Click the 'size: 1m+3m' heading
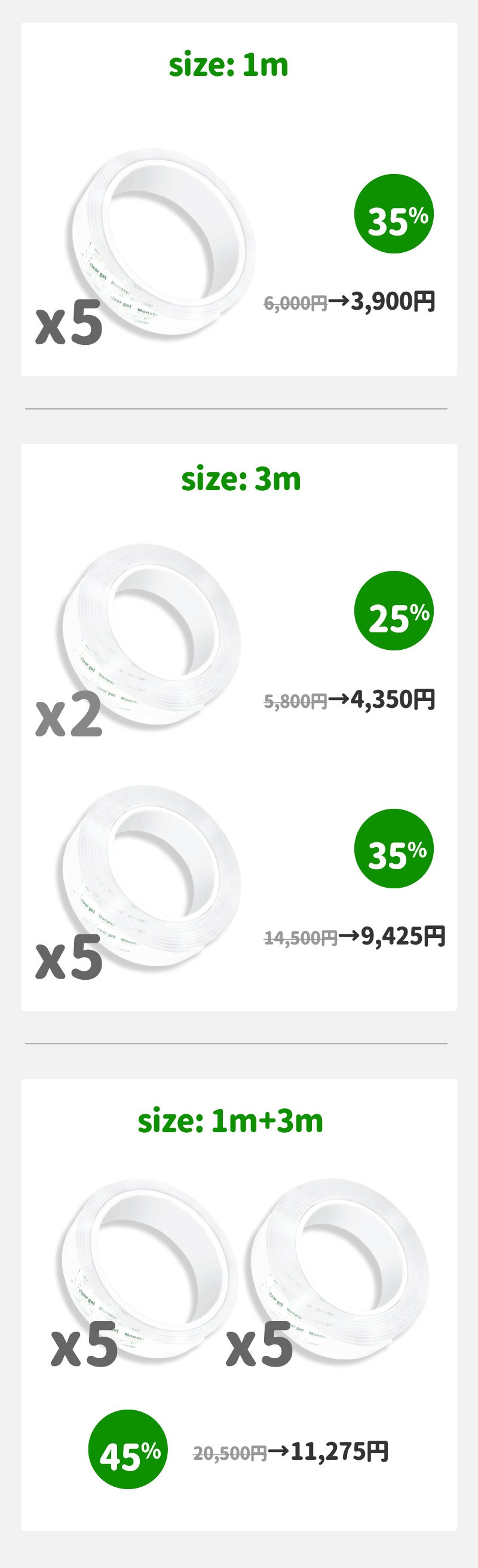Viewport: 478px width, 1568px height. [x=230, y=1121]
